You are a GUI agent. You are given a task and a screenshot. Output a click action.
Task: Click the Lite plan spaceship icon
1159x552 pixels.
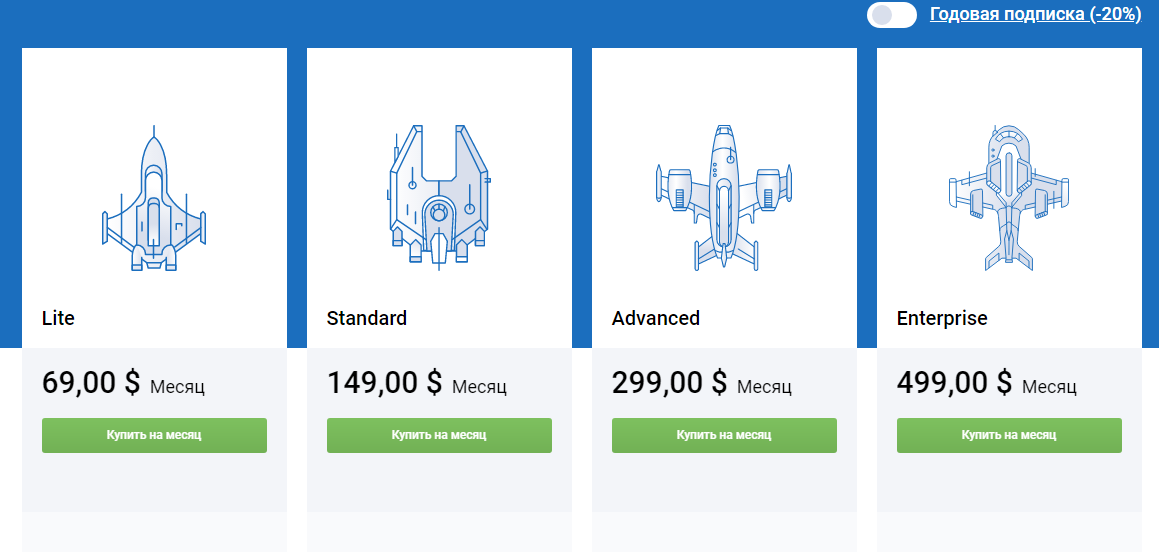click(x=154, y=198)
